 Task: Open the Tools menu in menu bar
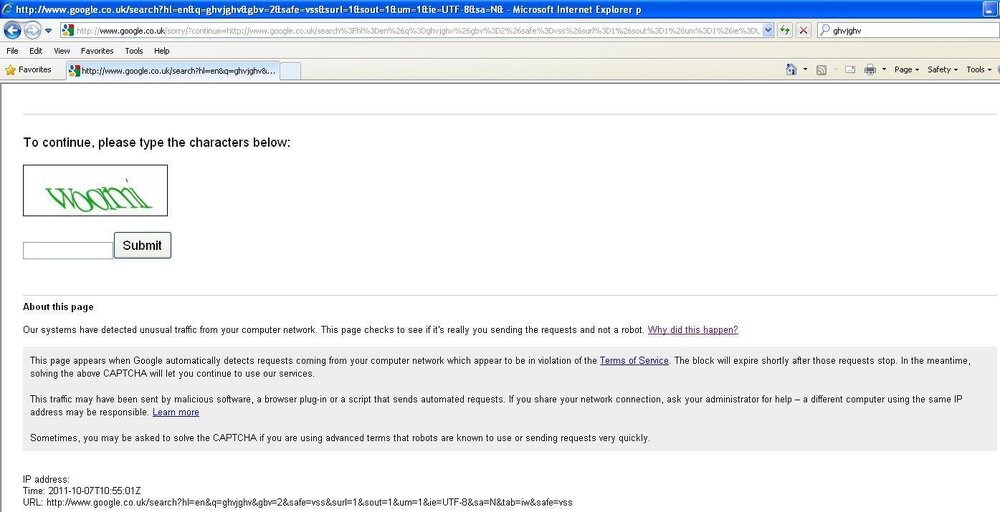point(134,51)
